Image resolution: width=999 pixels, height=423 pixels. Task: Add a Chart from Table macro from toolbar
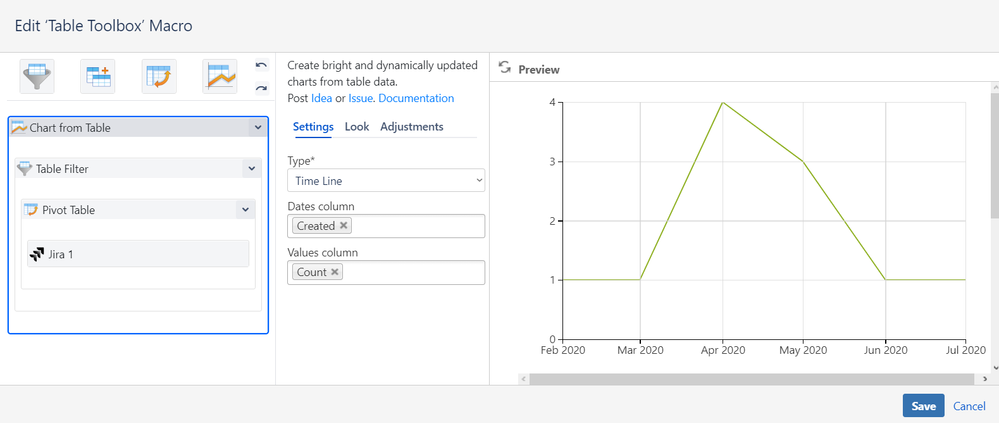(220, 77)
